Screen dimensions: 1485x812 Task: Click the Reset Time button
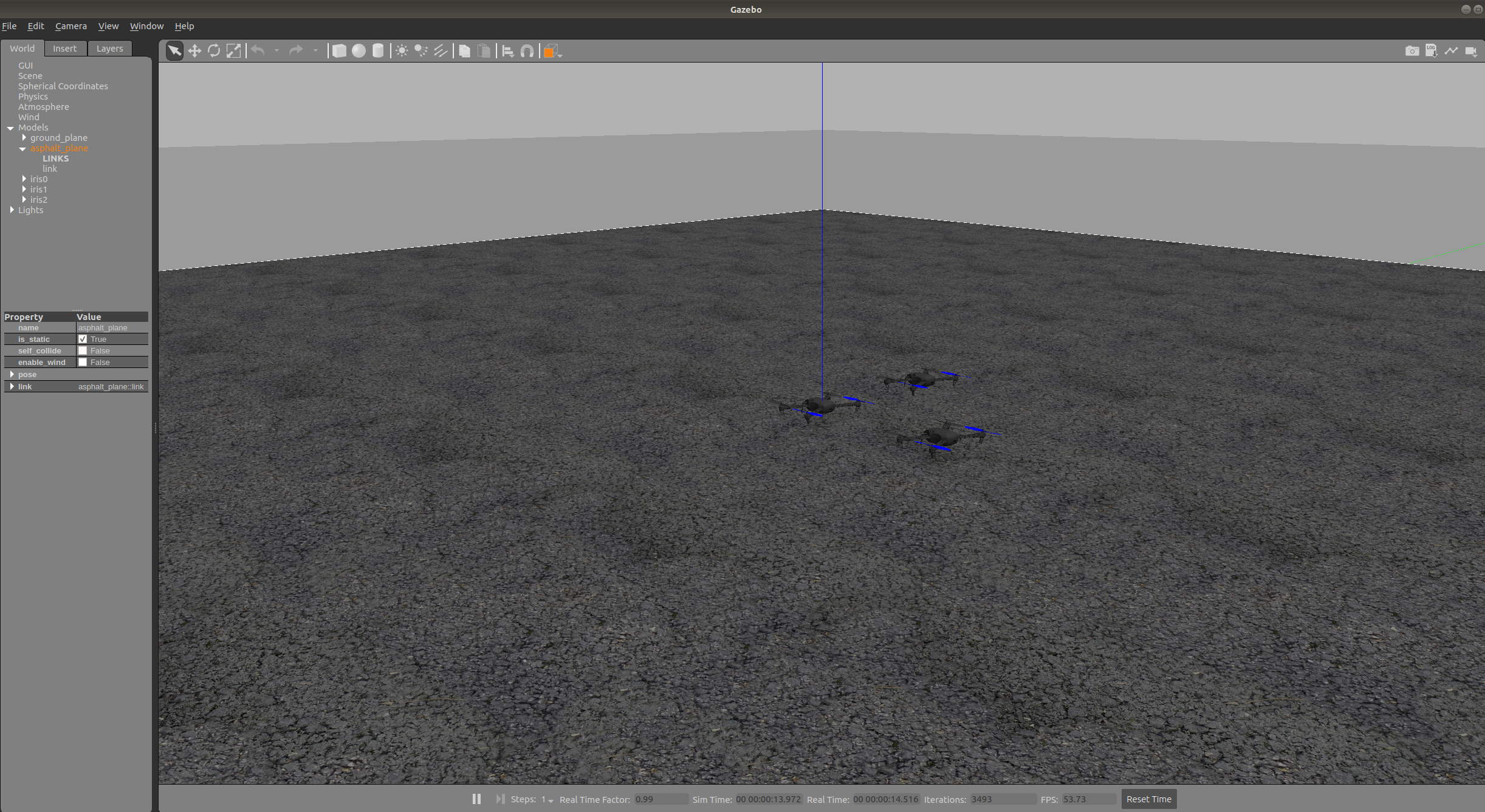[x=1148, y=799]
